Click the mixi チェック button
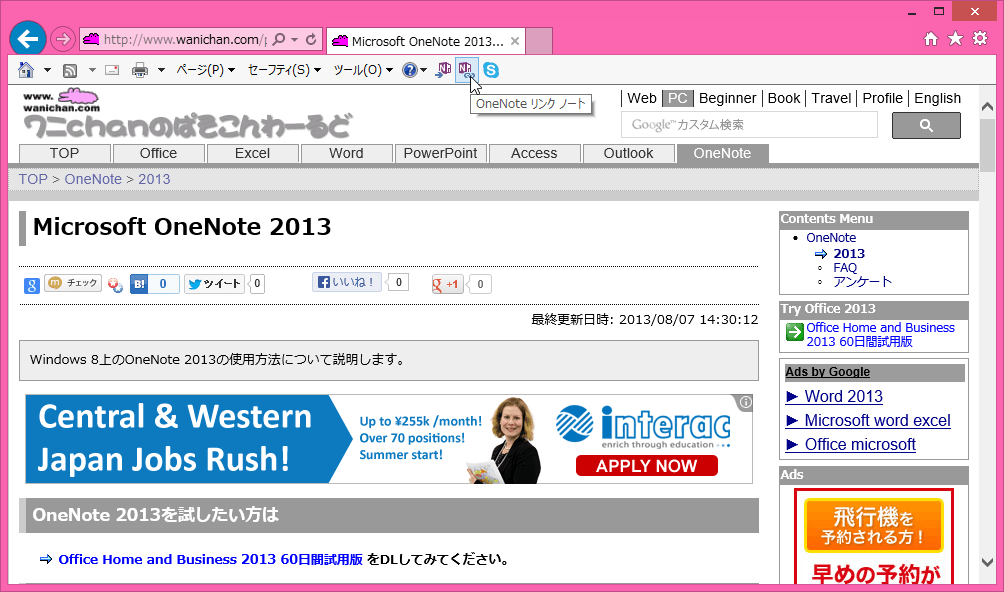Viewport: 1004px width, 592px height. (x=73, y=283)
